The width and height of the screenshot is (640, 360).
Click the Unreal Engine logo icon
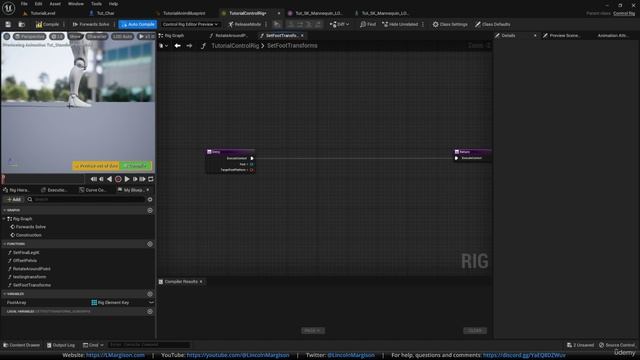(x=8, y=7)
